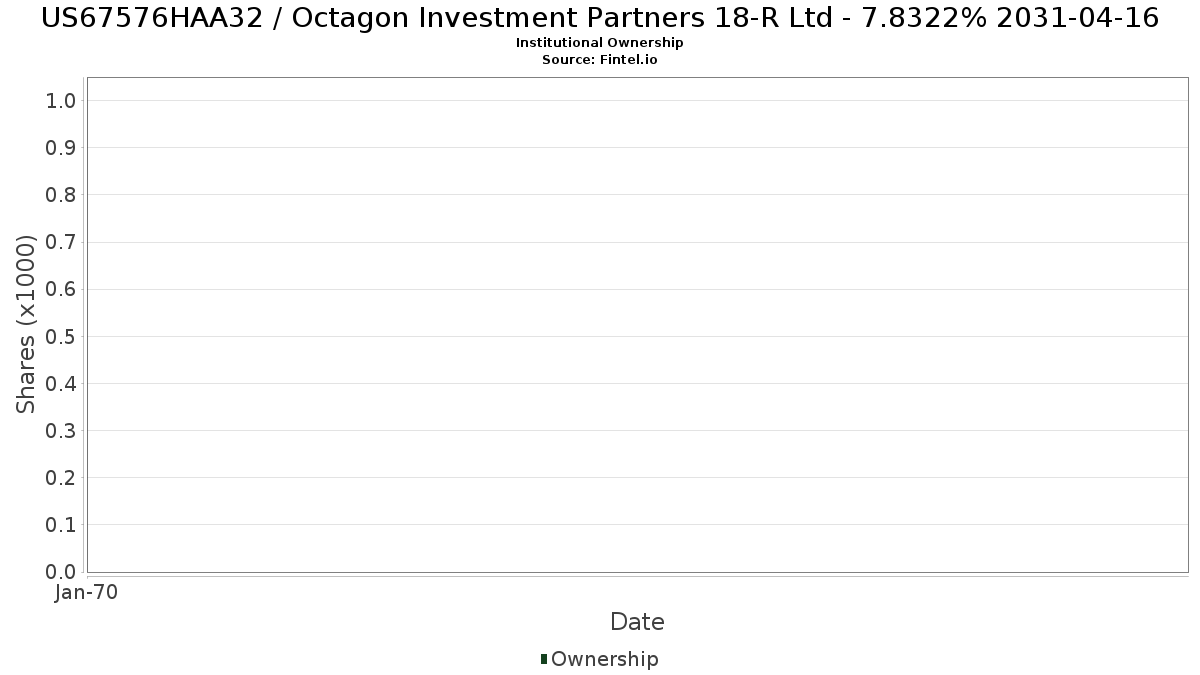Click the 0.1 y-axis tick label

coord(61,525)
